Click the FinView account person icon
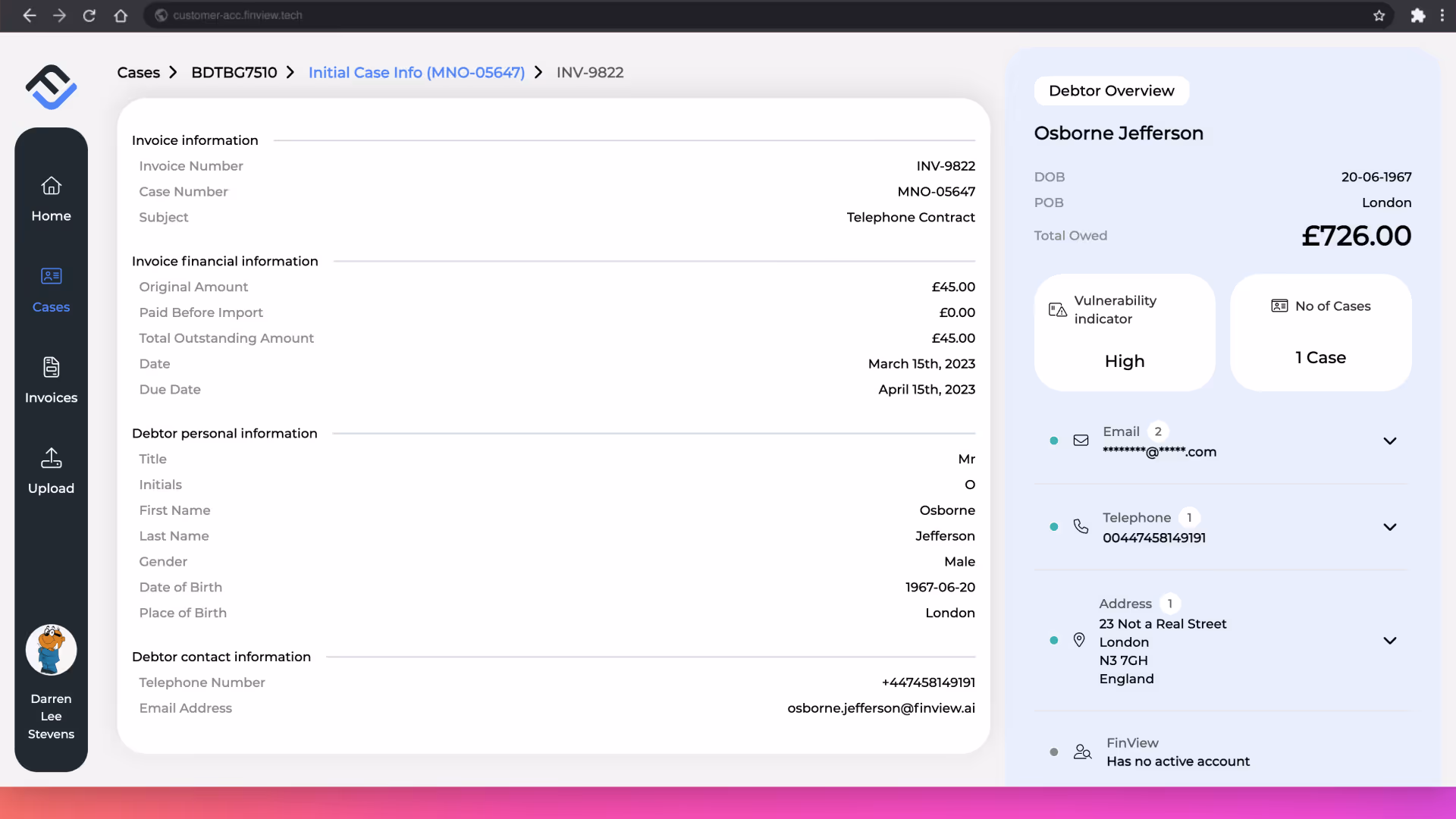 (x=1082, y=752)
